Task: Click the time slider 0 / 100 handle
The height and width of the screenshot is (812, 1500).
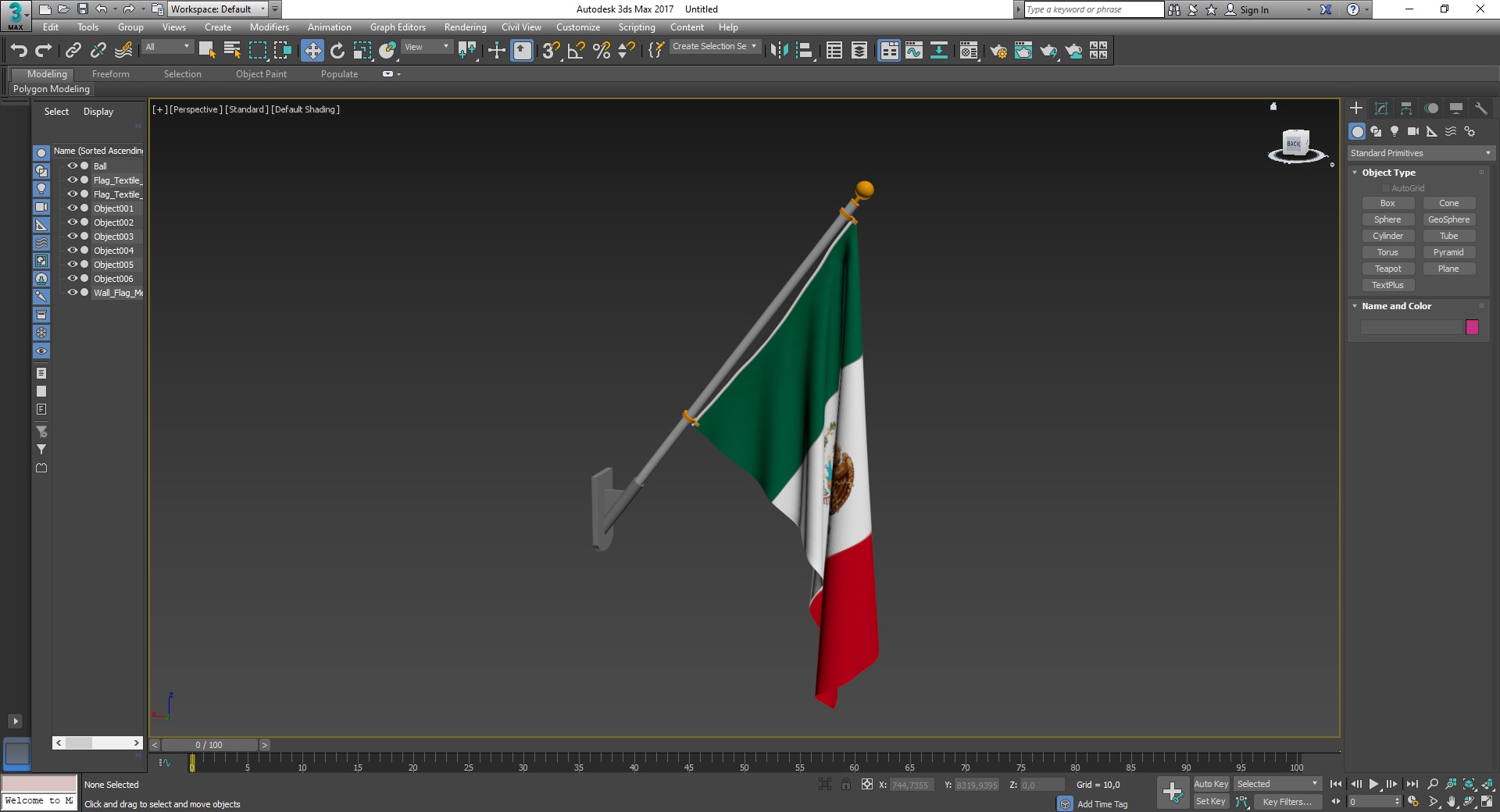Action: click(x=209, y=745)
